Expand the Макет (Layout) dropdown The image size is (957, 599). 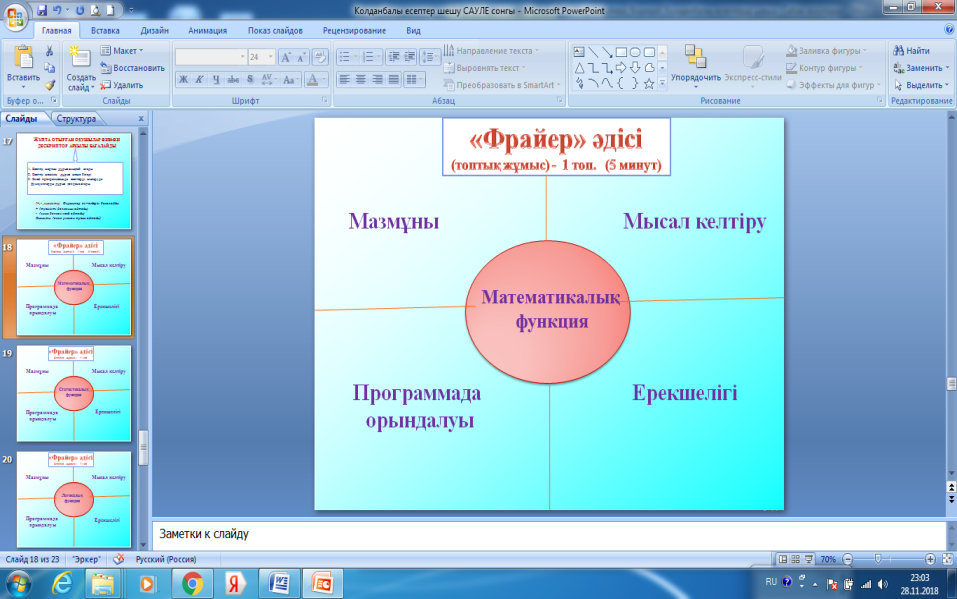[127, 50]
